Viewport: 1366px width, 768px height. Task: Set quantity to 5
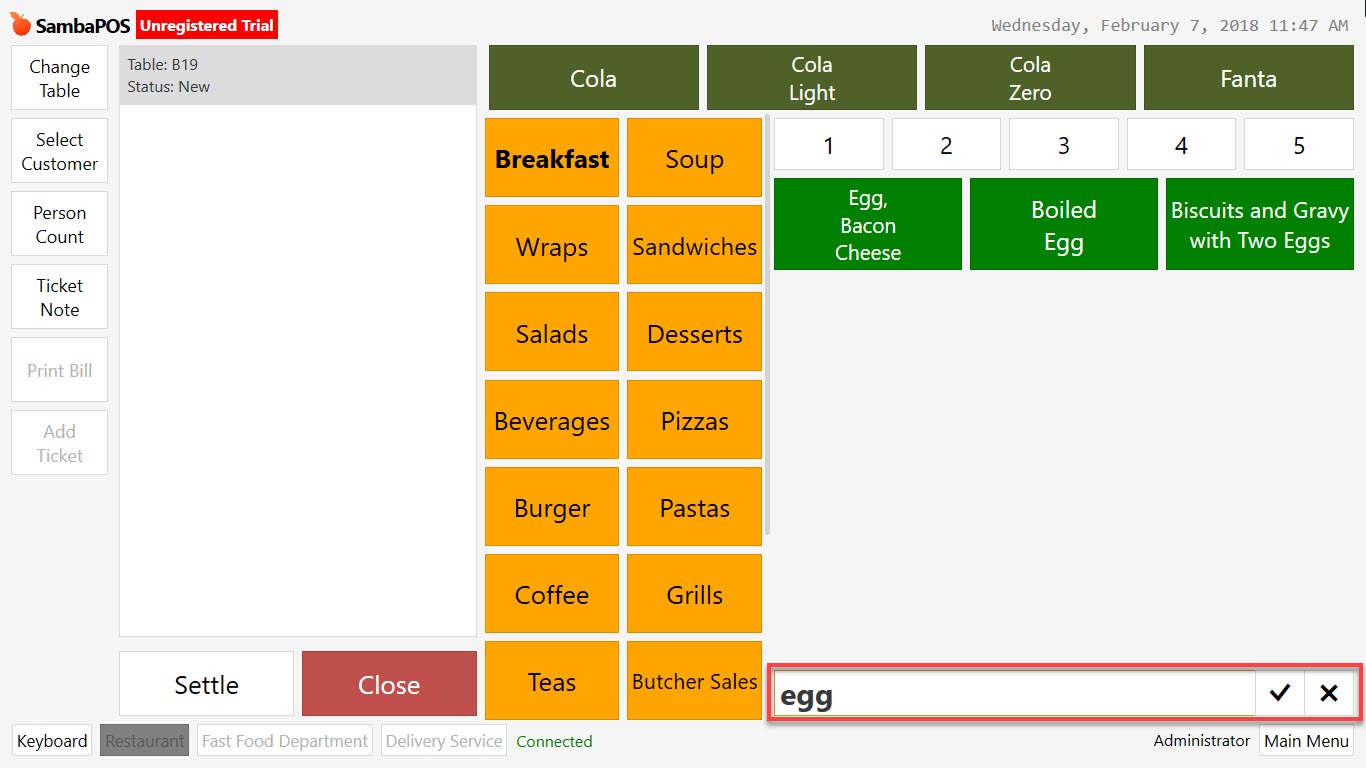coord(1298,144)
